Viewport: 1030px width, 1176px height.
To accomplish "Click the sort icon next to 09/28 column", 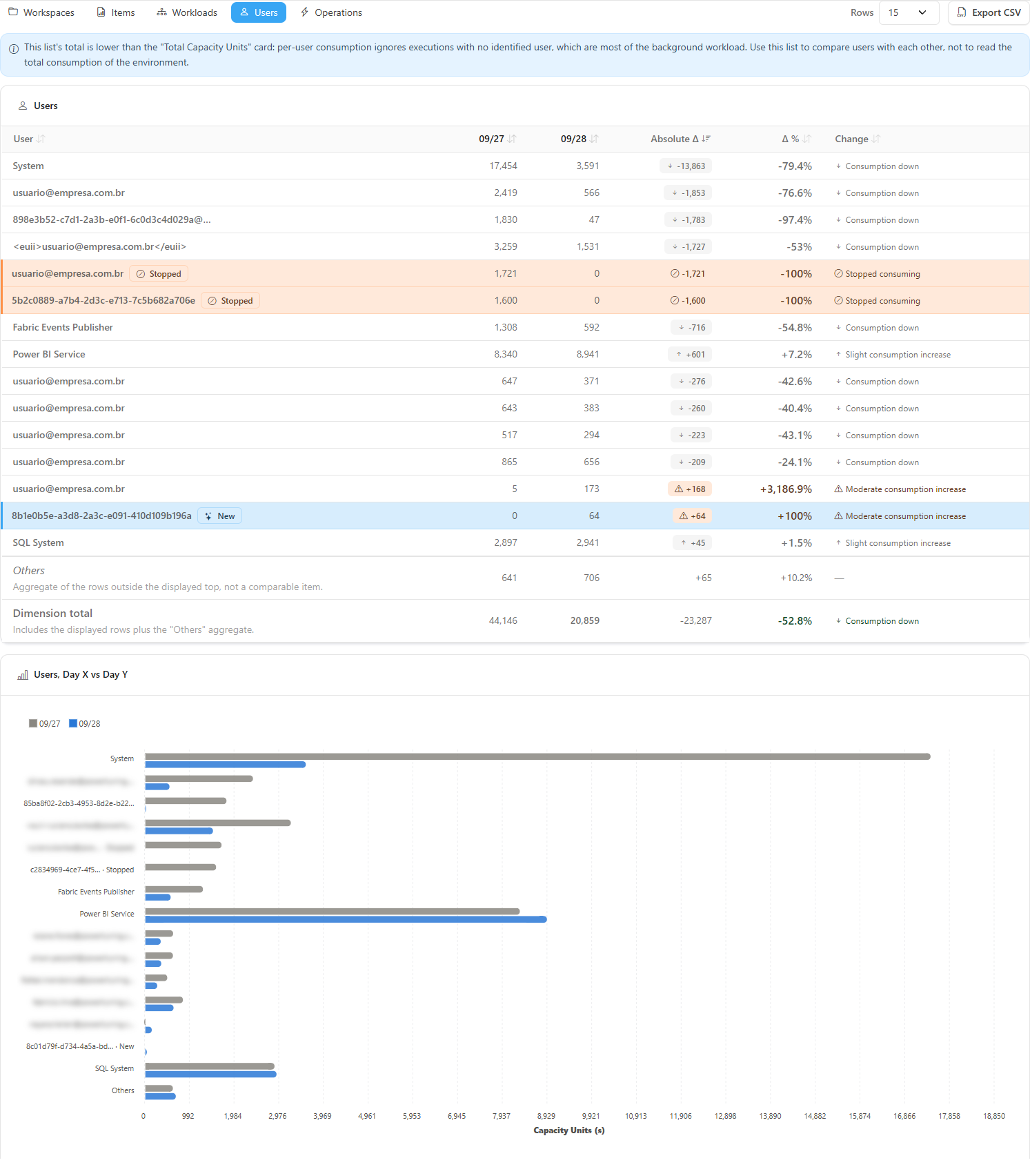I will (594, 139).
